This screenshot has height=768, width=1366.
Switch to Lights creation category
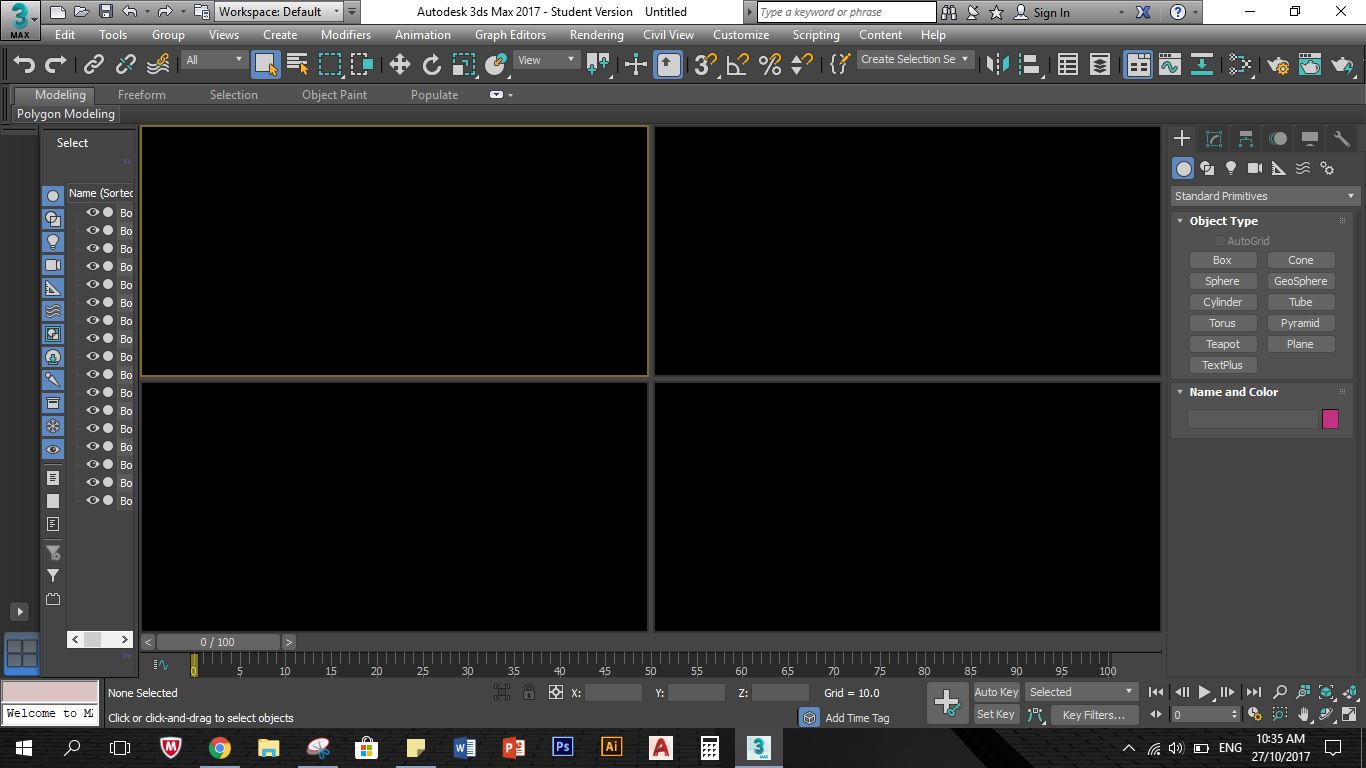tap(1231, 168)
